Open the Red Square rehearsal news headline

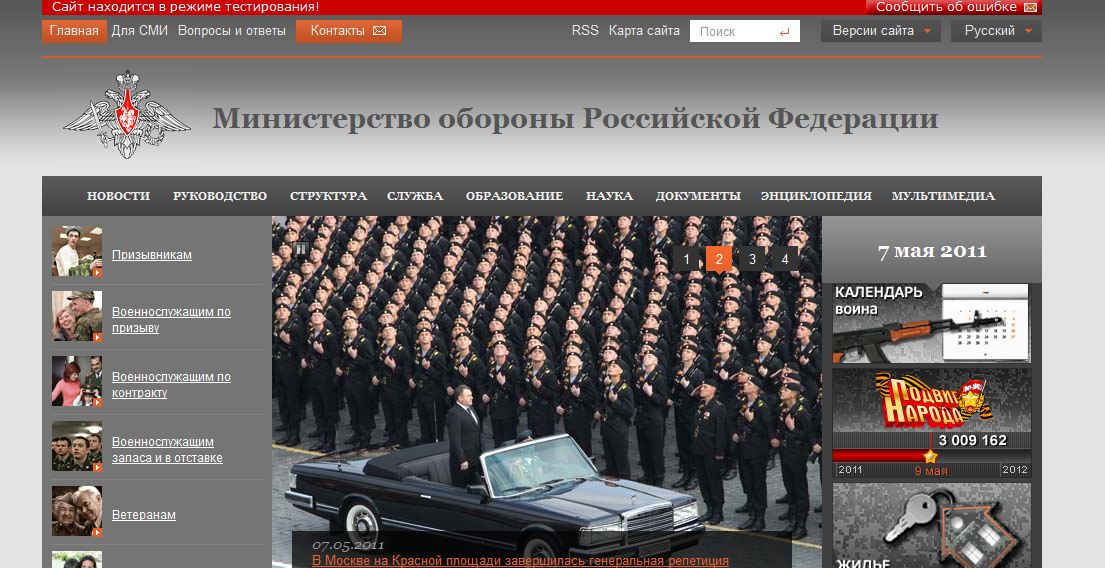click(x=520, y=561)
